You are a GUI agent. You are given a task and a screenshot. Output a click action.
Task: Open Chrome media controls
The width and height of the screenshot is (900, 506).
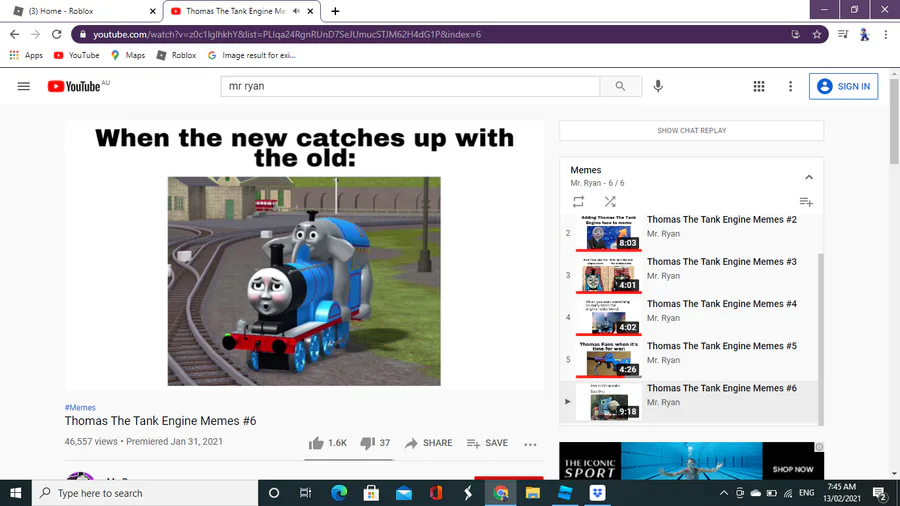tap(843, 34)
